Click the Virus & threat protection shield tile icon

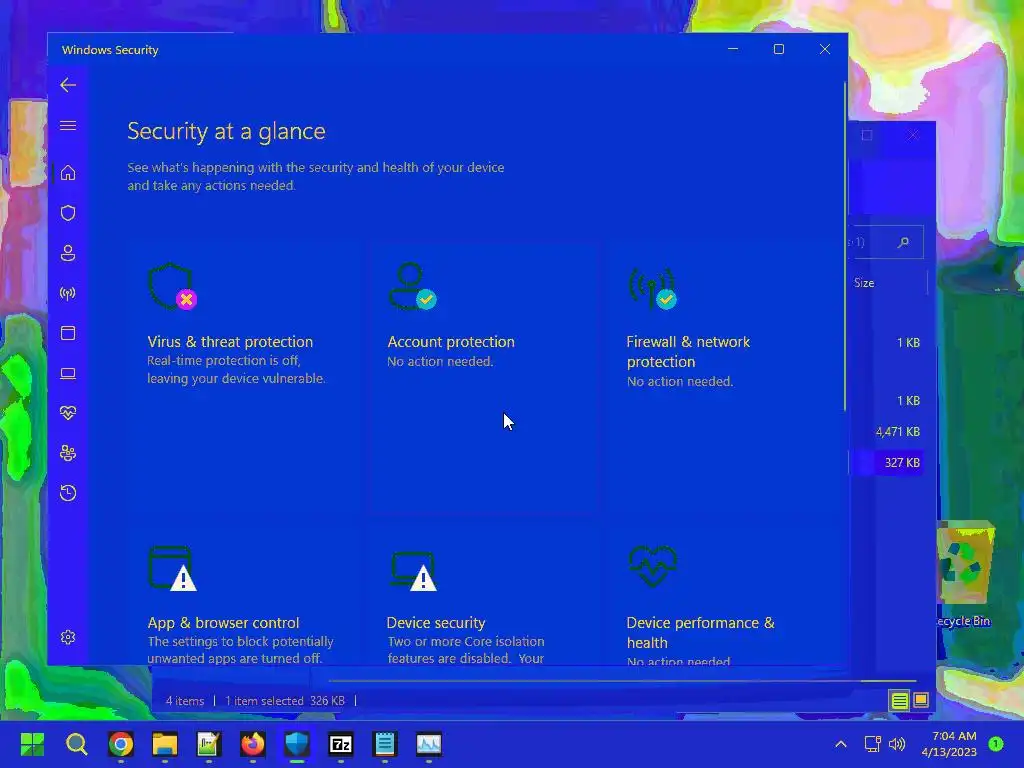point(172,287)
